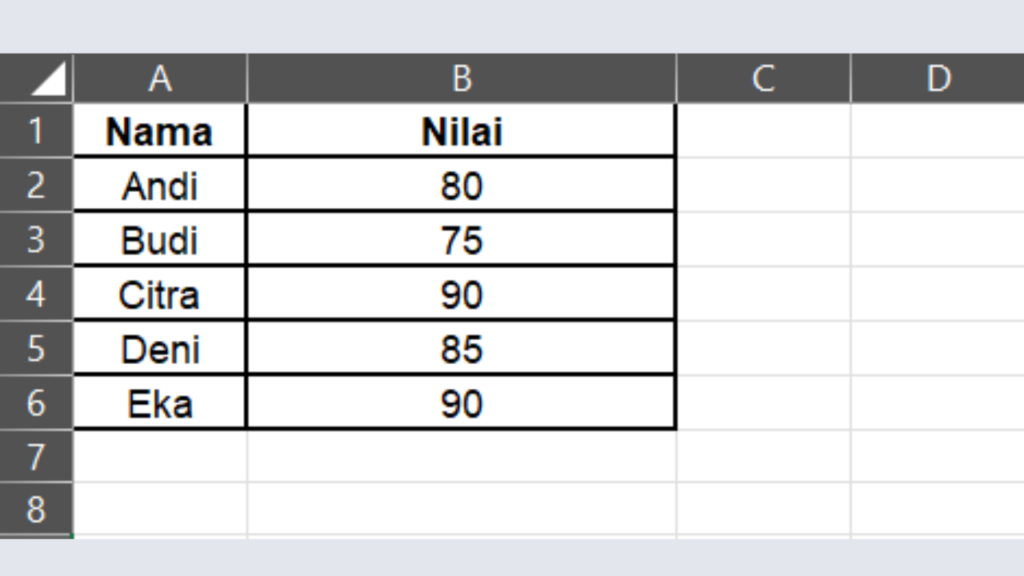Click the cell with value 80
Image resolution: width=1024 pixels, height=576 pixels.
click(461, 186)
